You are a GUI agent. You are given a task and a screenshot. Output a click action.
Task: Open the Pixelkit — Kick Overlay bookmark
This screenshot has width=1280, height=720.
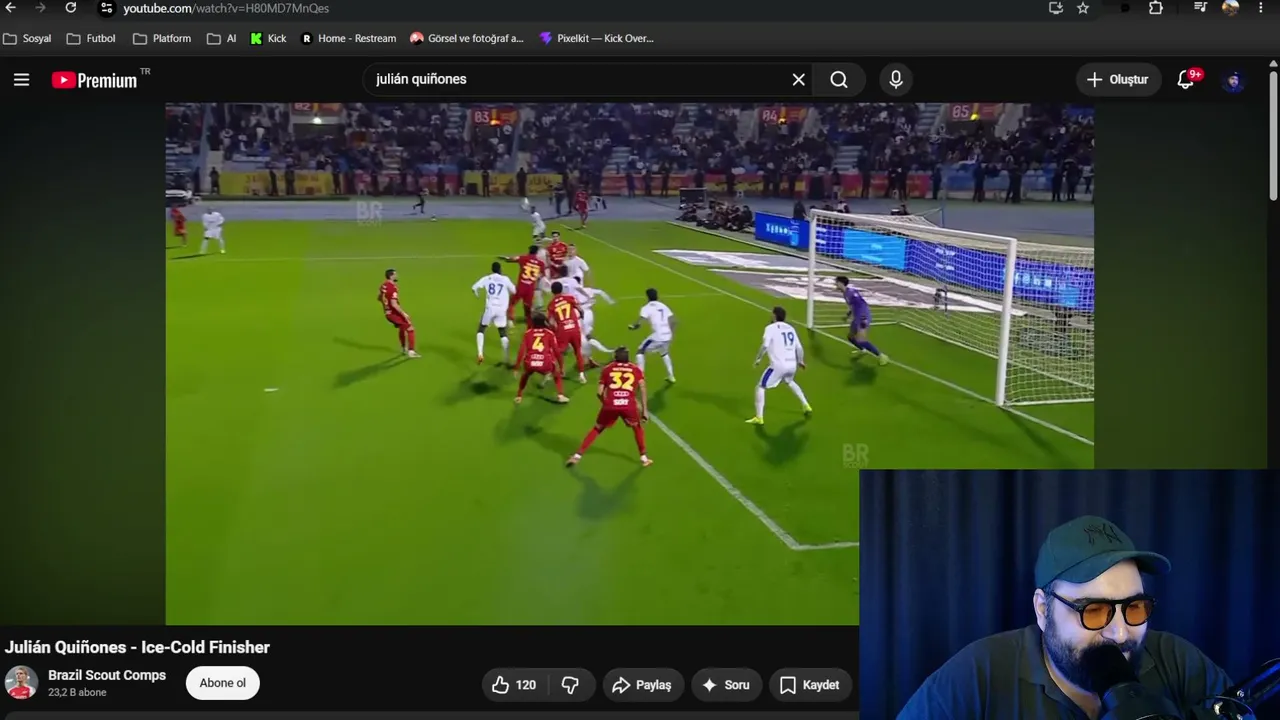[596, 39]
